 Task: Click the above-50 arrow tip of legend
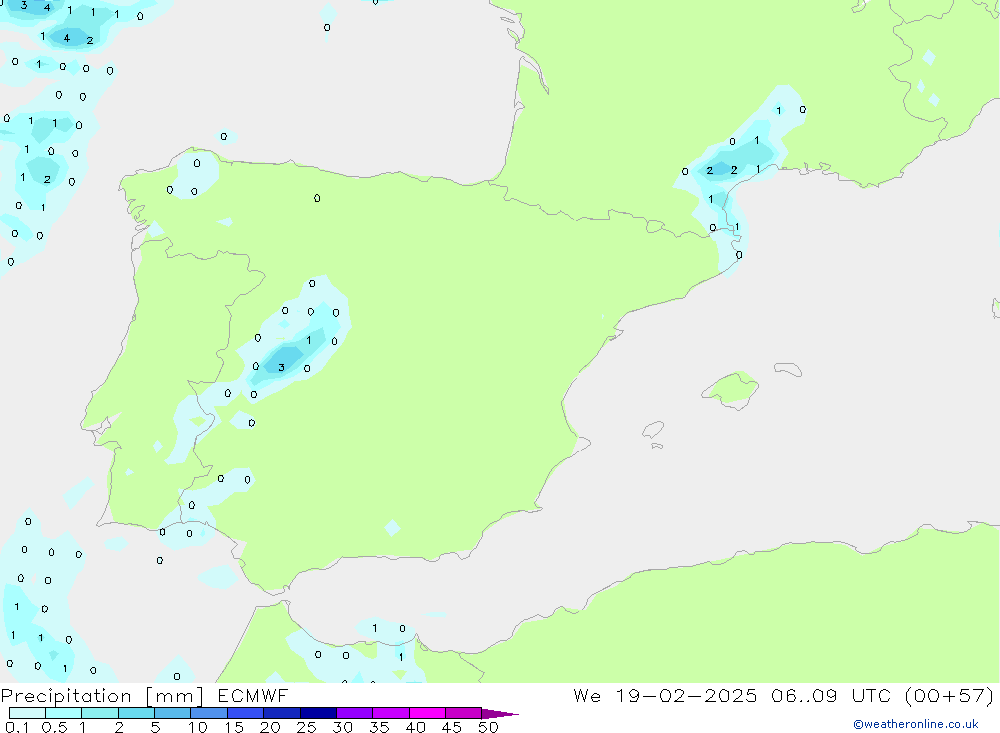coord(499,713)
